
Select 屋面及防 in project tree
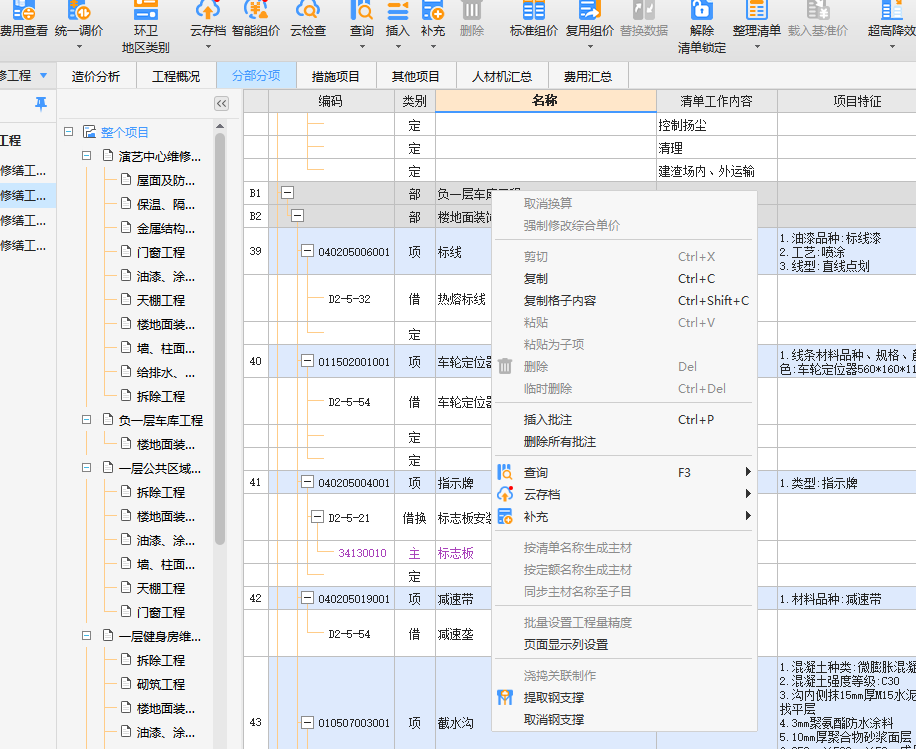165,181
